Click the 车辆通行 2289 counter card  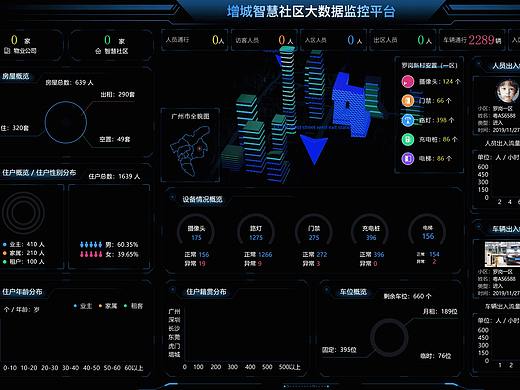tap(472, 40)
